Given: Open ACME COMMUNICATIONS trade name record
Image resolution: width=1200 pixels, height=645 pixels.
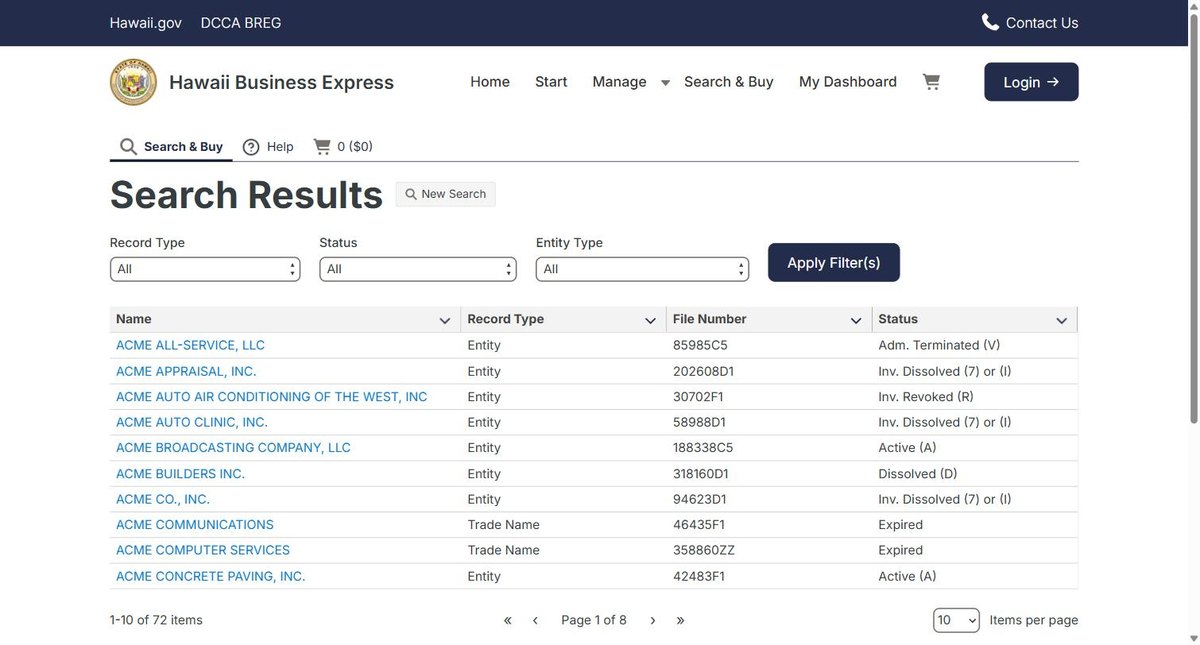Looking at the screenshot, I should [x=195, y=525].
